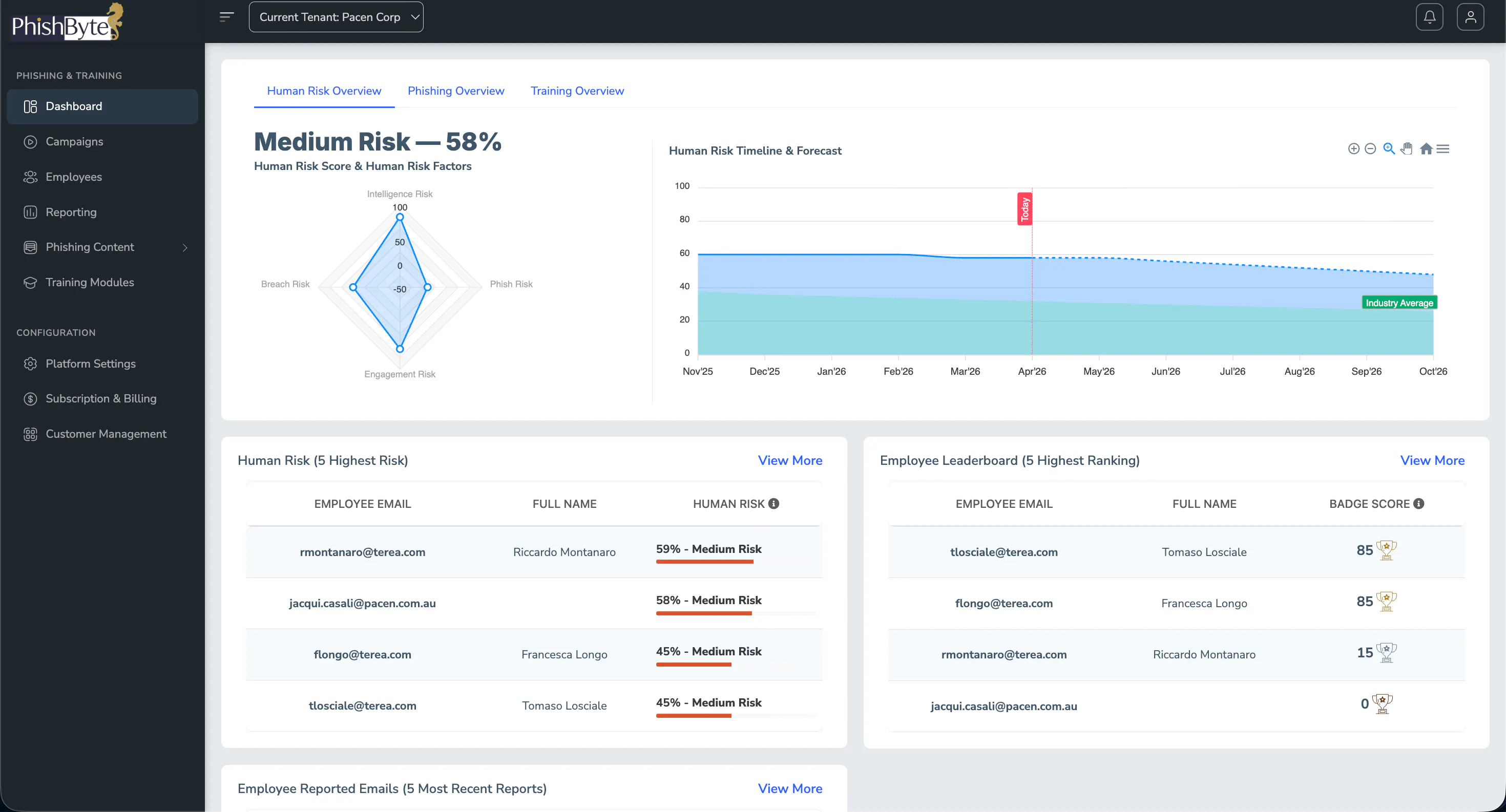Click the Phish Risk radar label
The height and width of the screenshot is (812, 1506).
pyautogui.click(x=511, y=284)
